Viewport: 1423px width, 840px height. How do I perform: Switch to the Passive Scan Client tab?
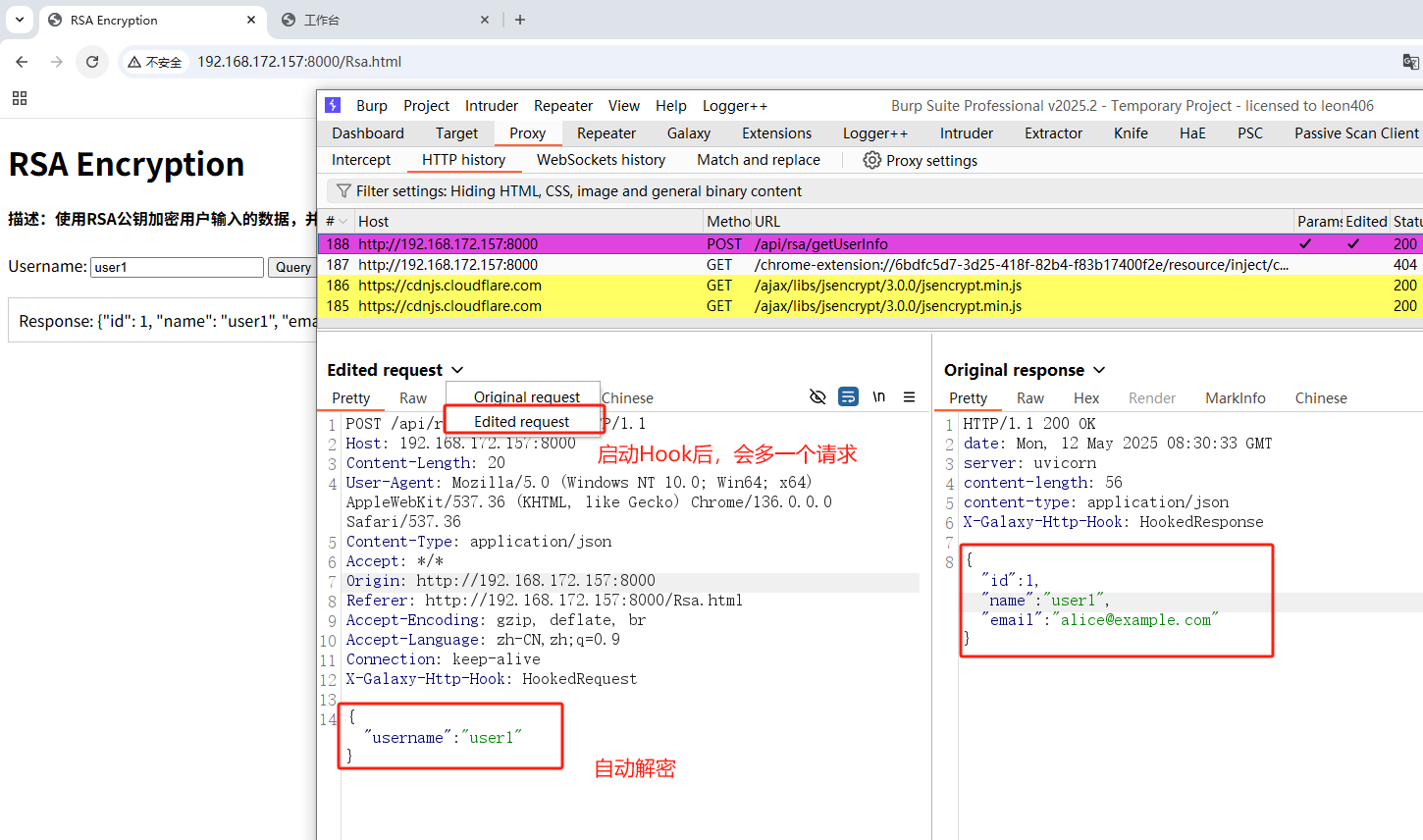pyautogui.click(x=1356, y=132)
